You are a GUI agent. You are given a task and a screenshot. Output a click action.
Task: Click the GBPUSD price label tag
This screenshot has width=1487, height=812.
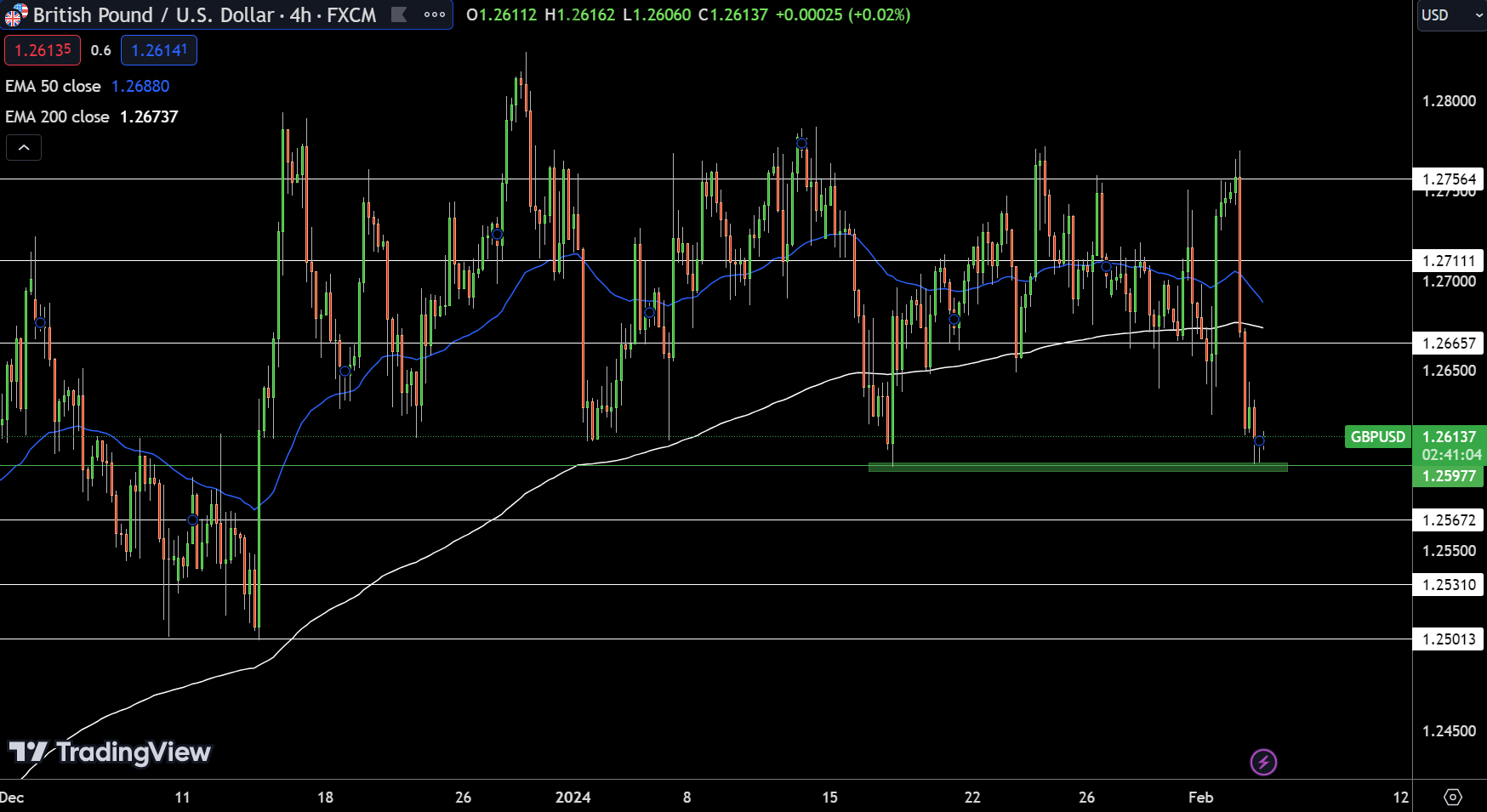(1378, 437)
